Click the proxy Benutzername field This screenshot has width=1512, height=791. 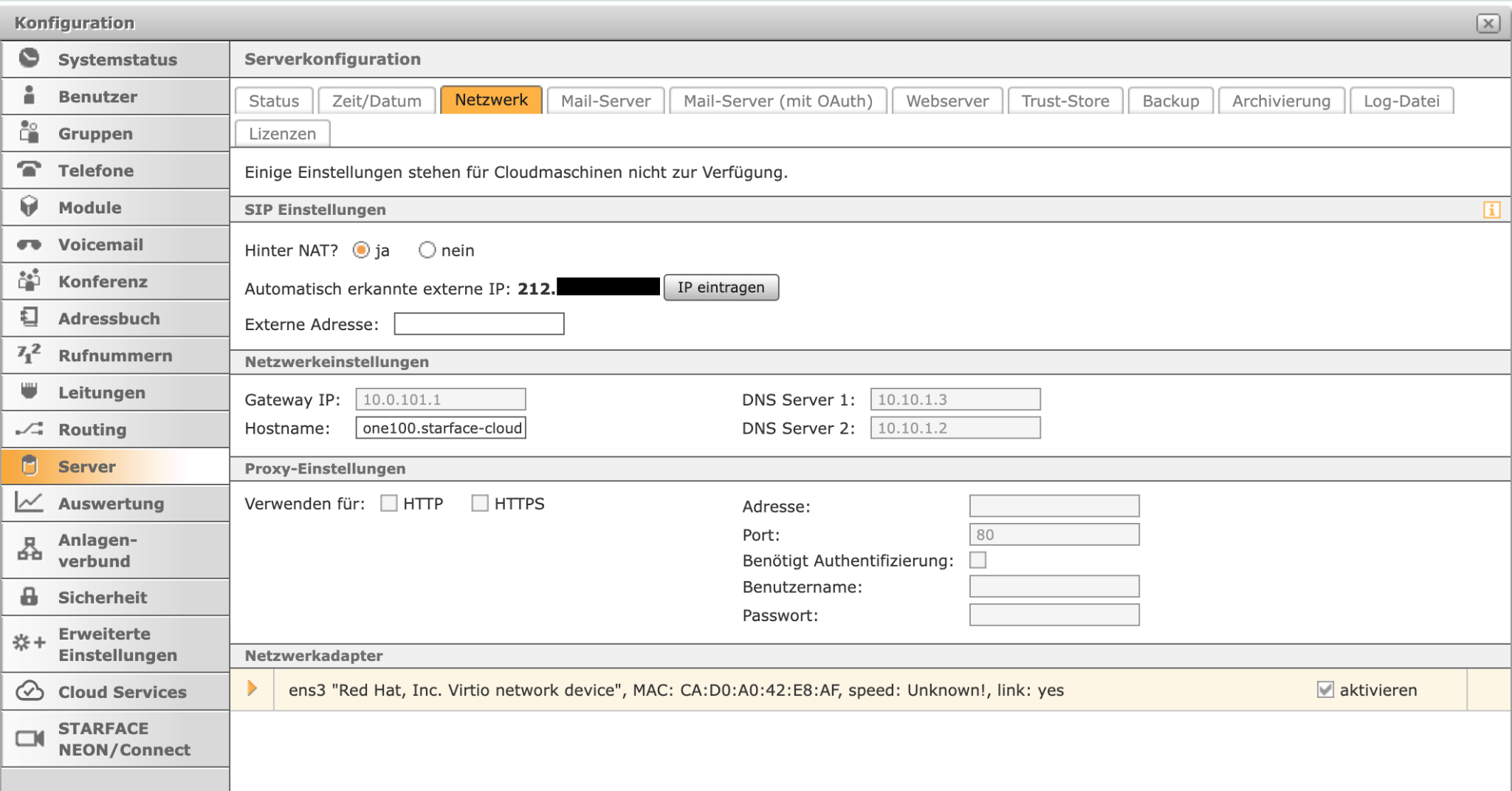1054,586
